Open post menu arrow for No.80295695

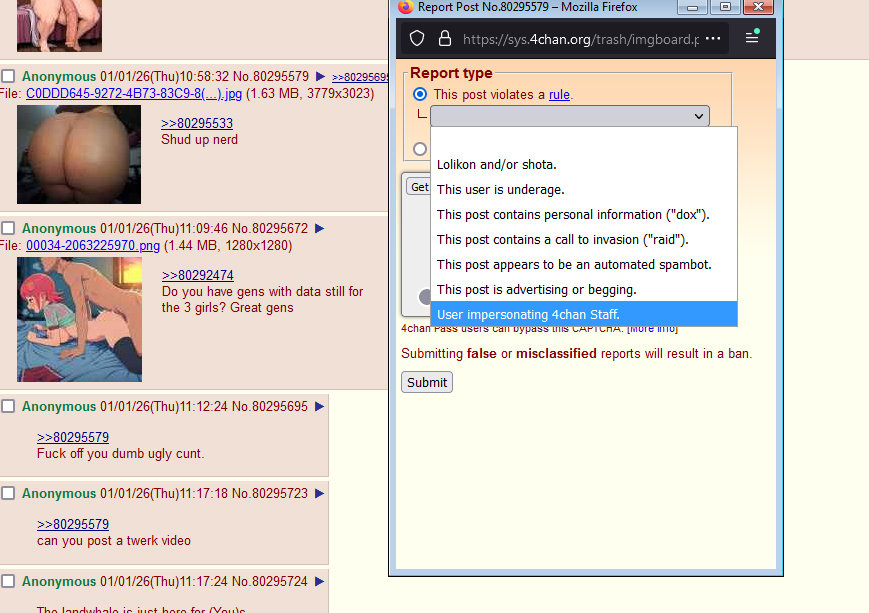(x=320, y=406)
